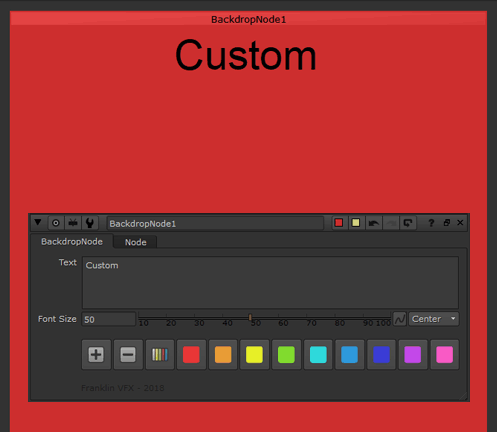Viewport: 497px width, 432px height.
Task: Open help with the question mark
Action: 431,223
